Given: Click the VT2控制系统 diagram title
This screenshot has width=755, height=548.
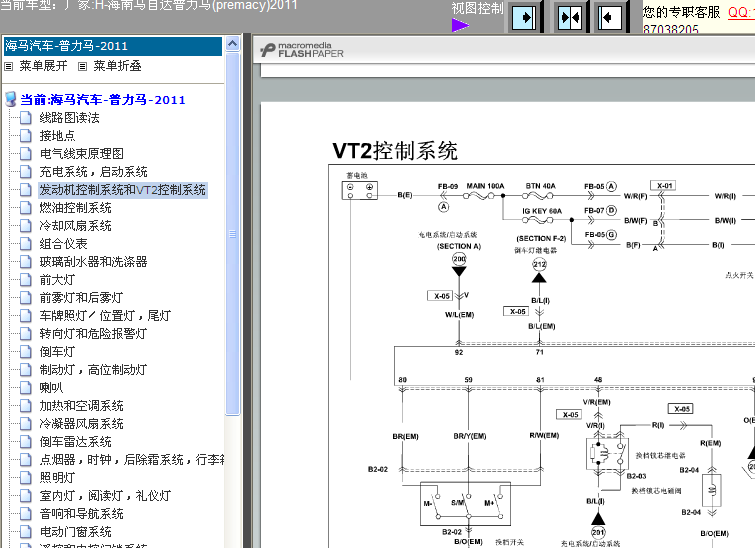Looking at the screenshot, I should (395, 151).
